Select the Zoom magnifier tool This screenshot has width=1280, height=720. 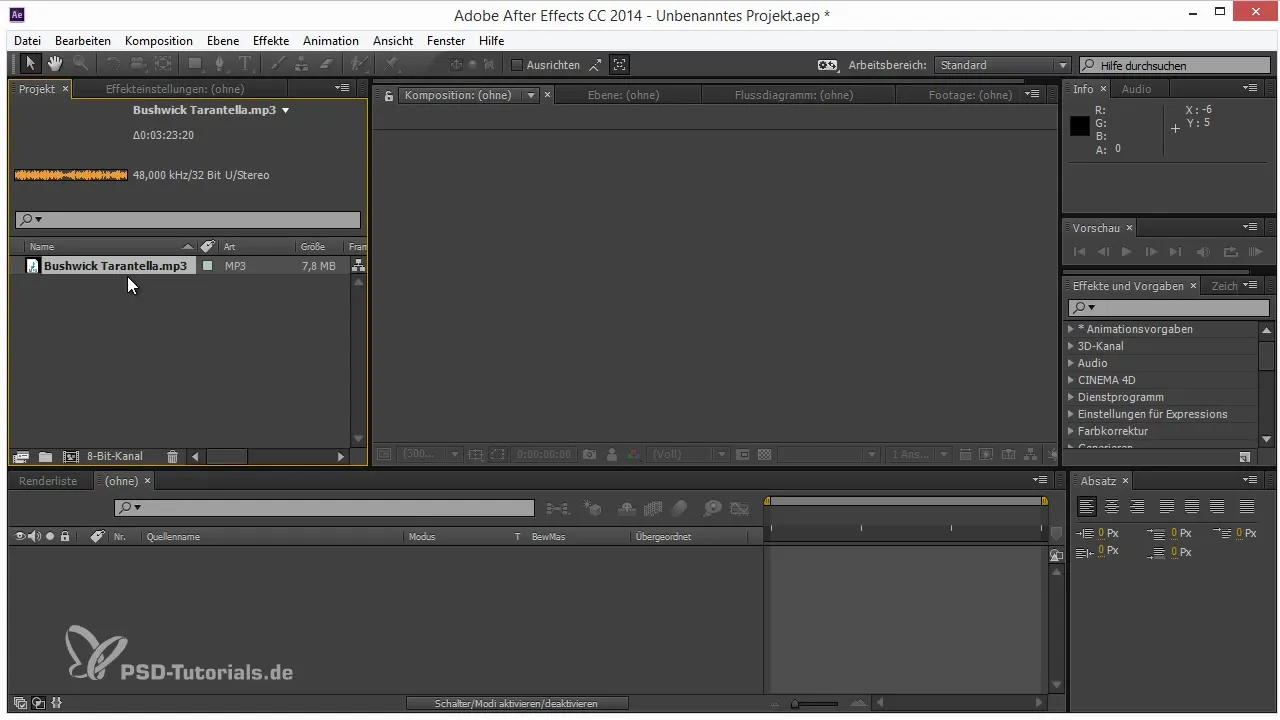click(x=80, y=64)
